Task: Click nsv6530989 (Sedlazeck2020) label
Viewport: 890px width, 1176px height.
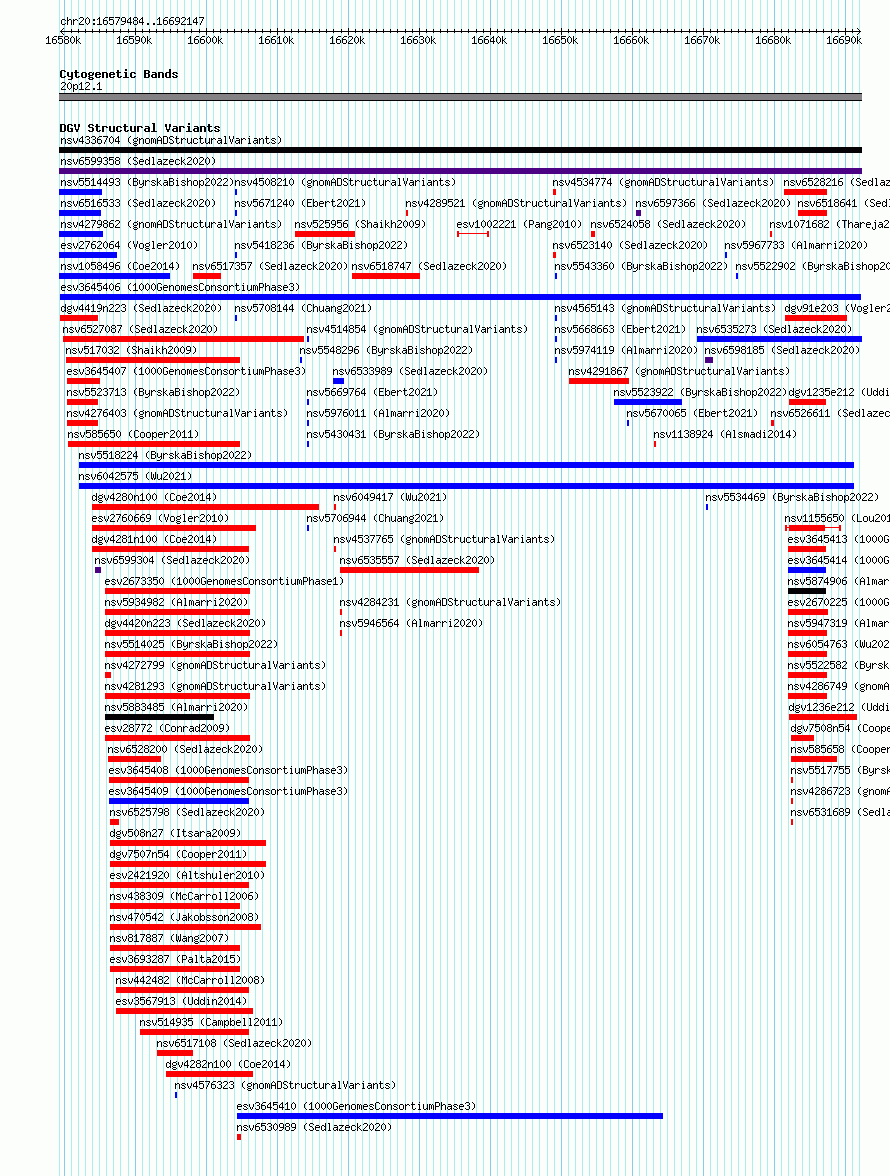Action: [x=314, y=1127]
